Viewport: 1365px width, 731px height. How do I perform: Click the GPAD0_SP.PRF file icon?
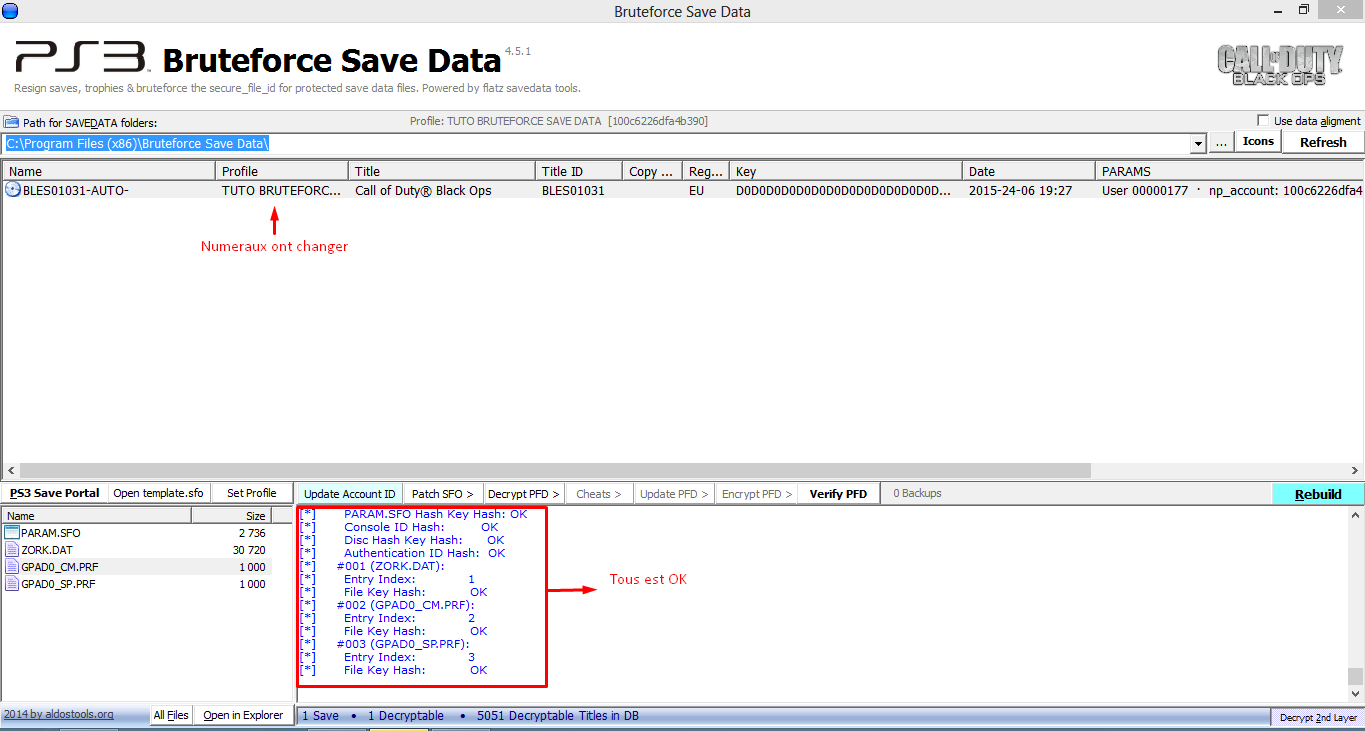tap(12, 584)
